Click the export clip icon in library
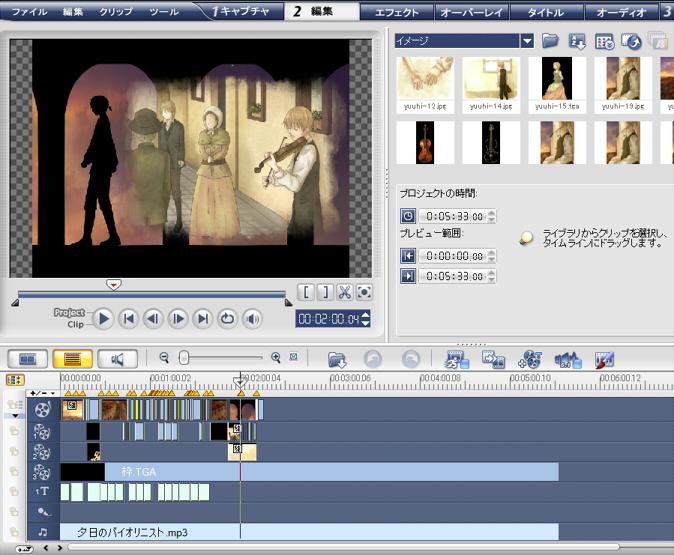This screenshot has width=674, height=555. coord(631,41)
